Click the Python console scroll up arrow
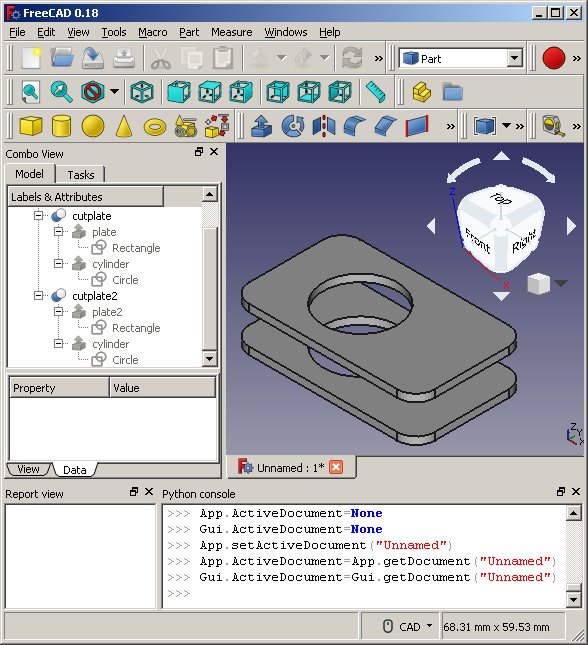This screenshot has width=588, height=645. click(x=574, y=513)
